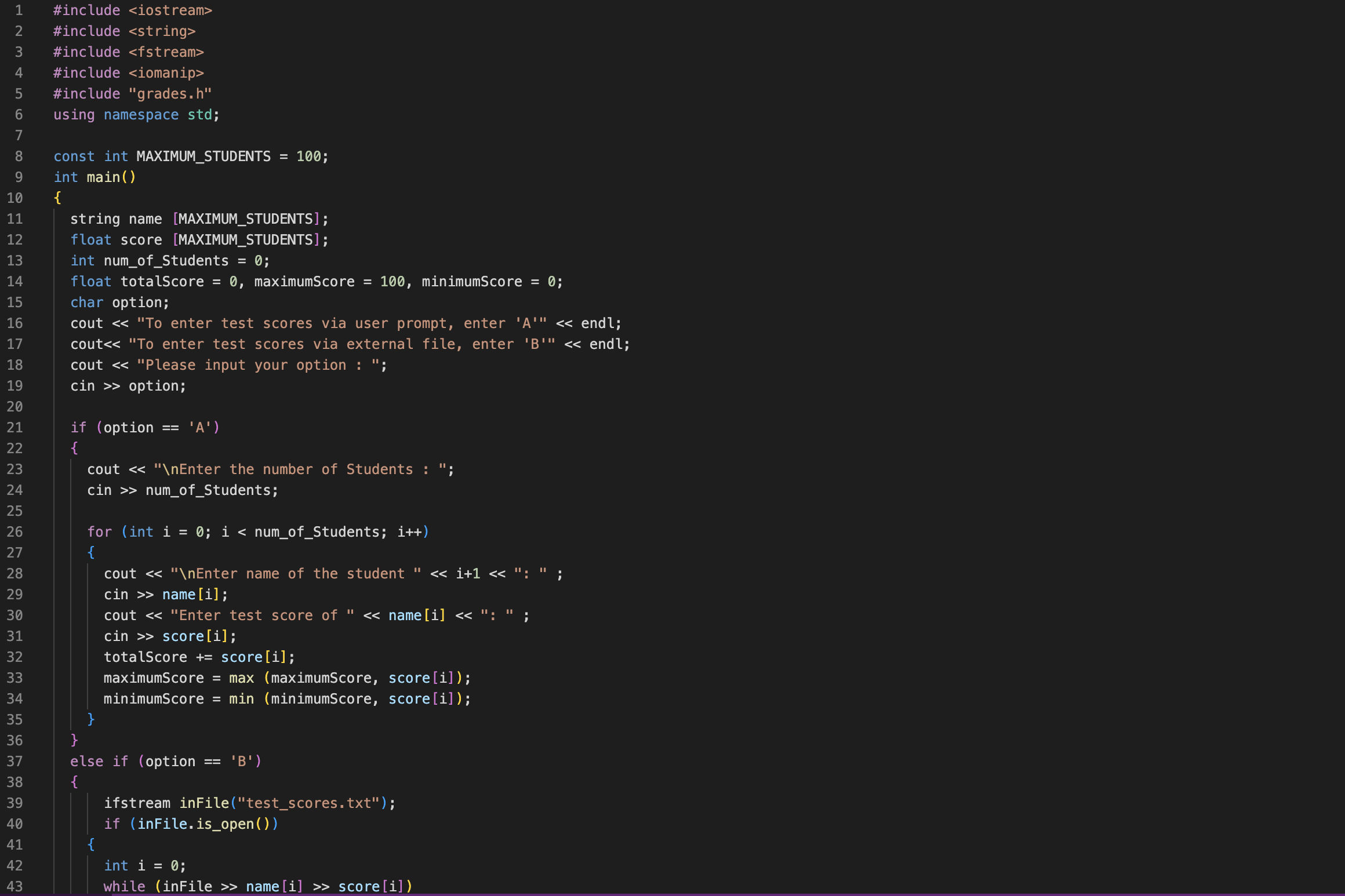This screenshot has height=896, width=1345.
Task: Click the main() function name
Action: click(x=103, y=177)
